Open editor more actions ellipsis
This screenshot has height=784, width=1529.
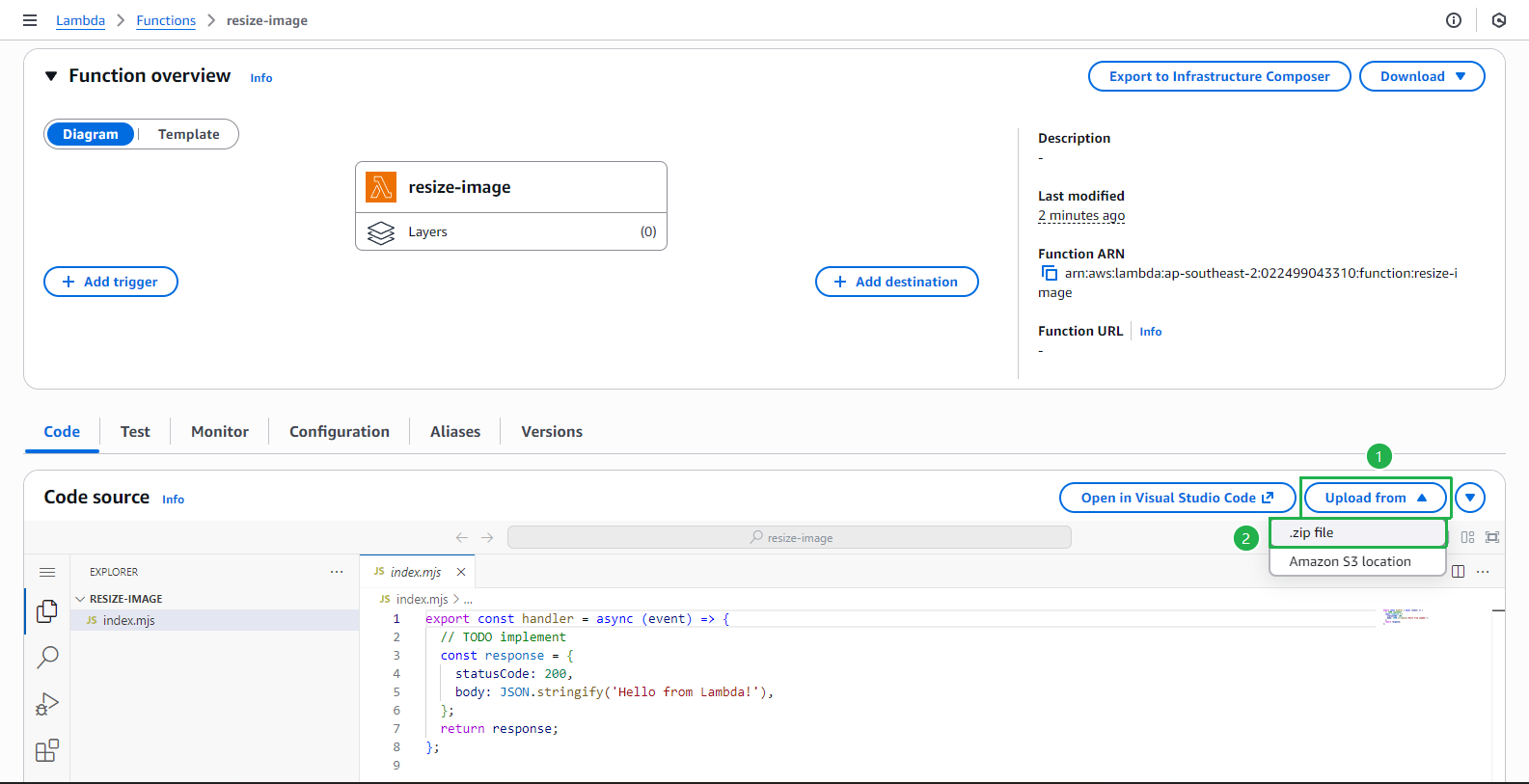[1484, 572]
